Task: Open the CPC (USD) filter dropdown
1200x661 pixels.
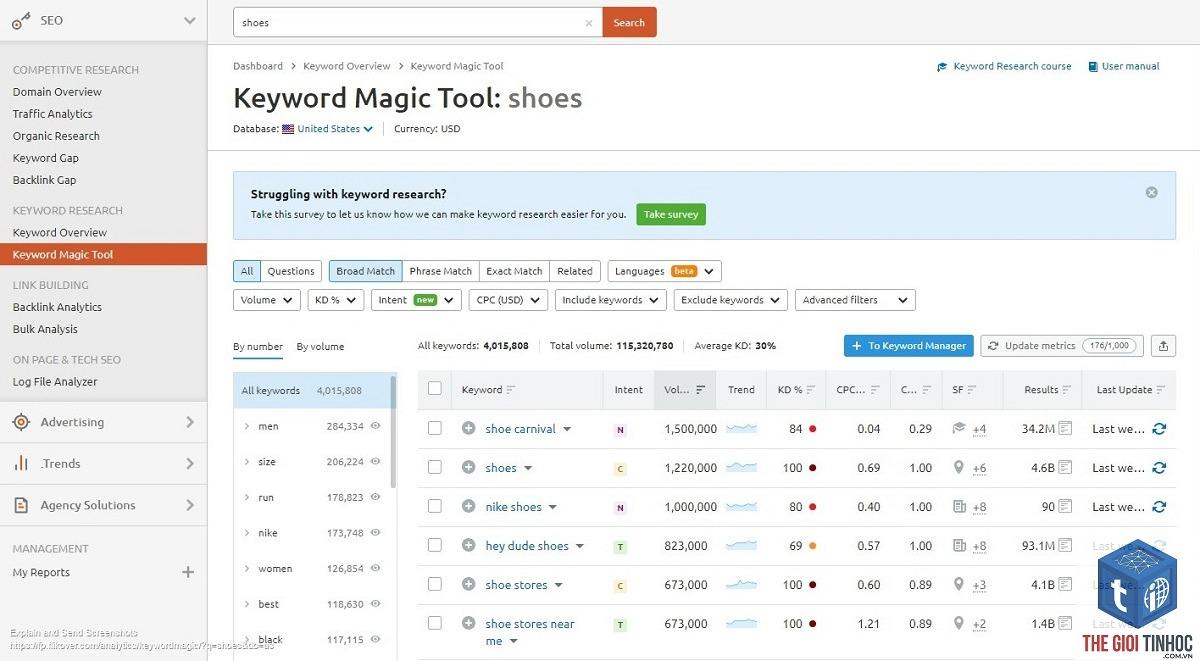Action: [509, 300]
